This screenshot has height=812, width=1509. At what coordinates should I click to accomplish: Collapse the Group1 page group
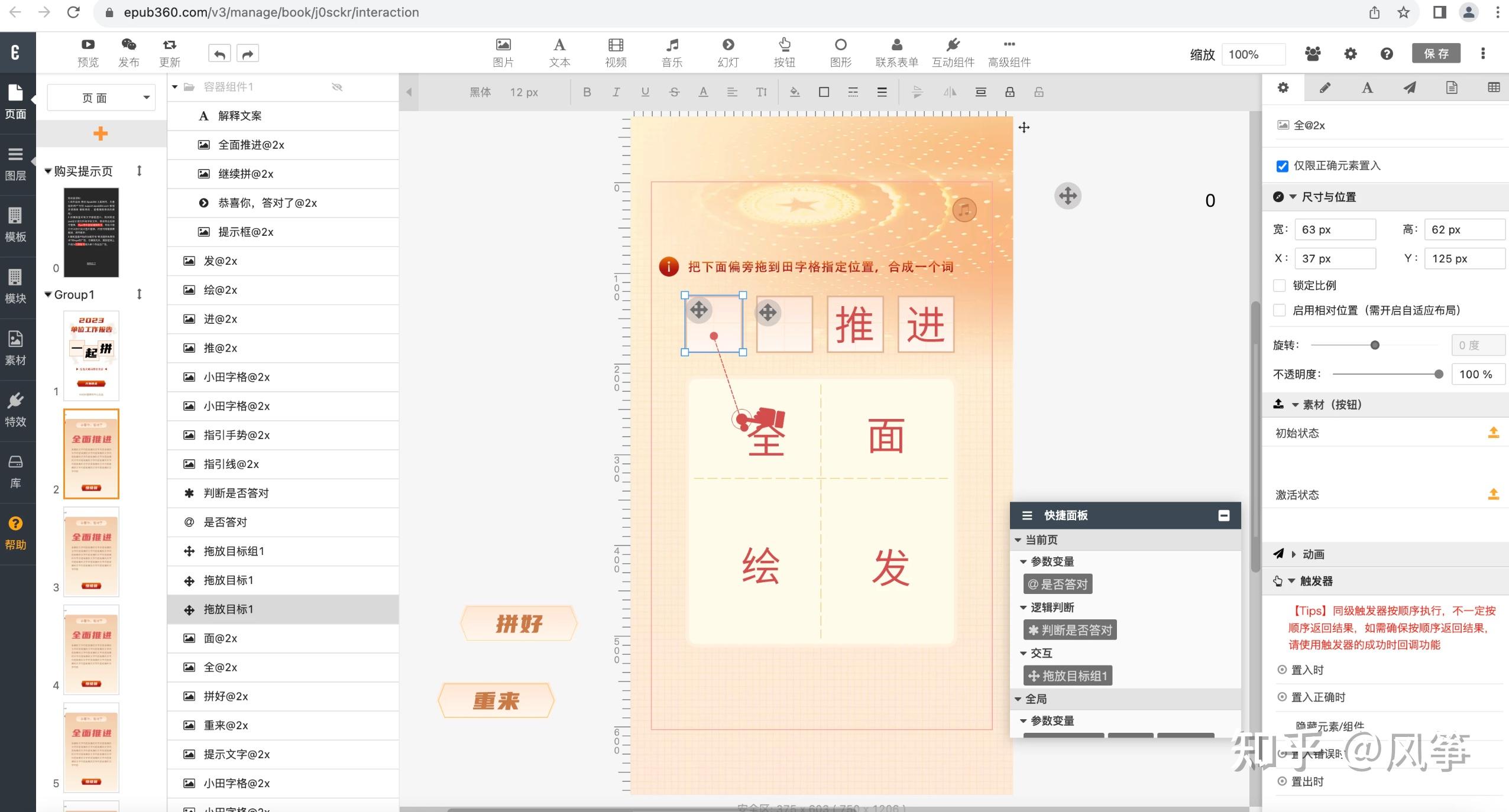click(x=48, y=294)
